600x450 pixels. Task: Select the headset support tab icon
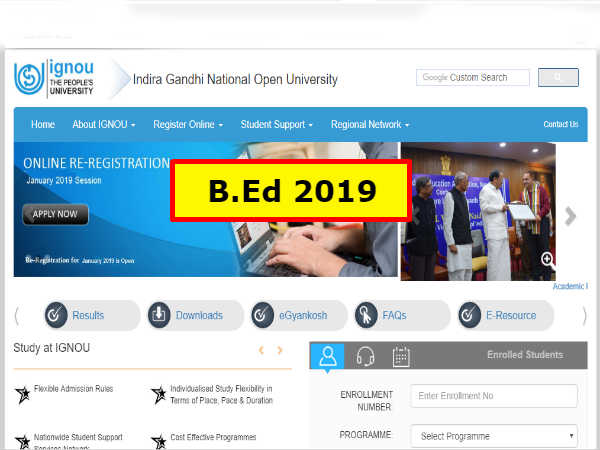click(365, 356)
